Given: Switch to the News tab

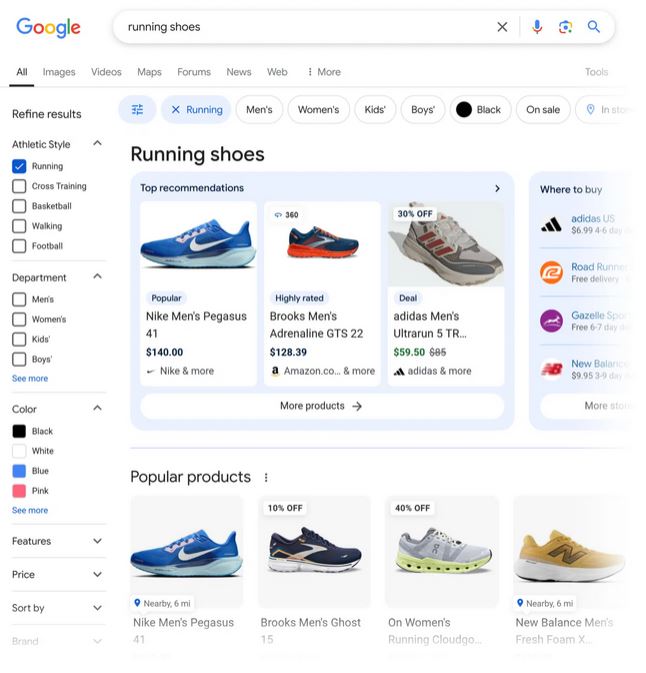Looking at the screenshot, I should (x=239, y=72).
